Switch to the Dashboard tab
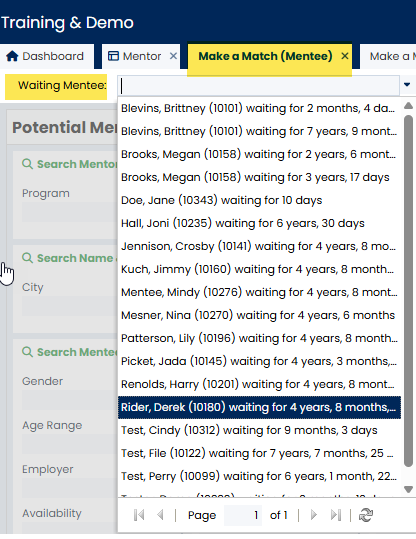Viewport: 416px width, 539px height. 46,56
